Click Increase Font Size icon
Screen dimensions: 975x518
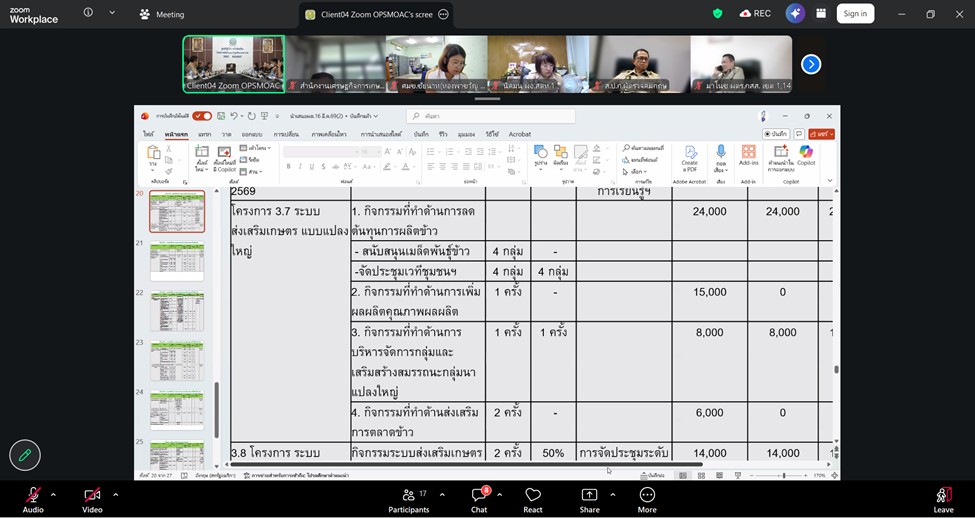click(x=388, y=152)
